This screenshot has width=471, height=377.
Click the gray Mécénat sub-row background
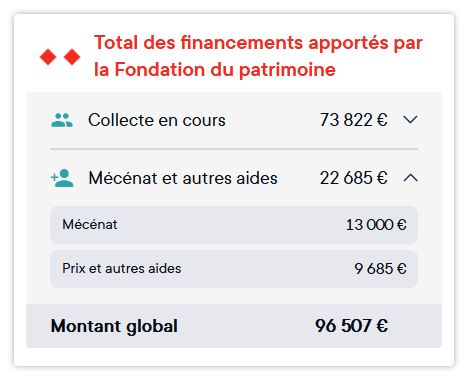[x=234, y=225]
